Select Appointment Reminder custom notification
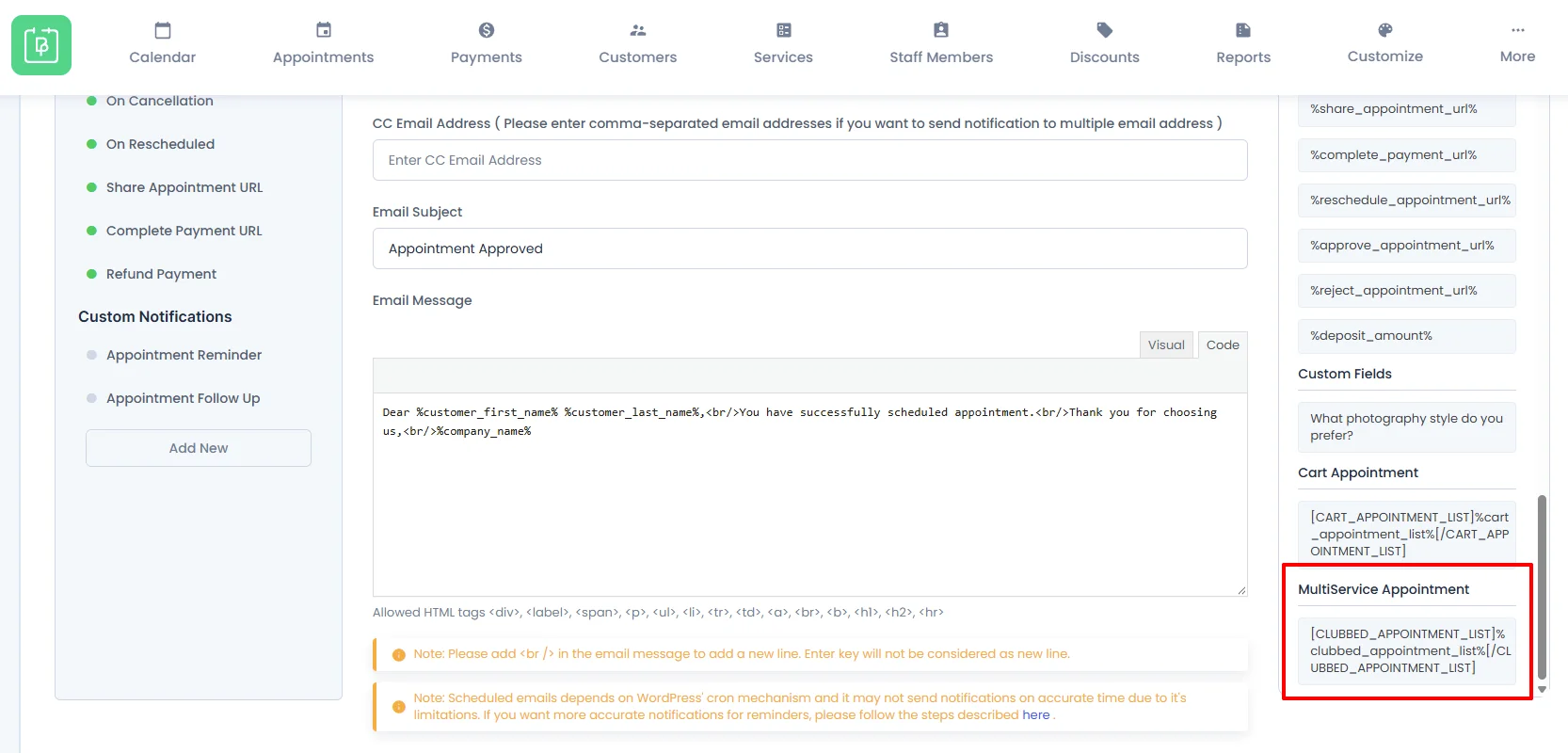1568x753 pixels. (x=184, y=355)
